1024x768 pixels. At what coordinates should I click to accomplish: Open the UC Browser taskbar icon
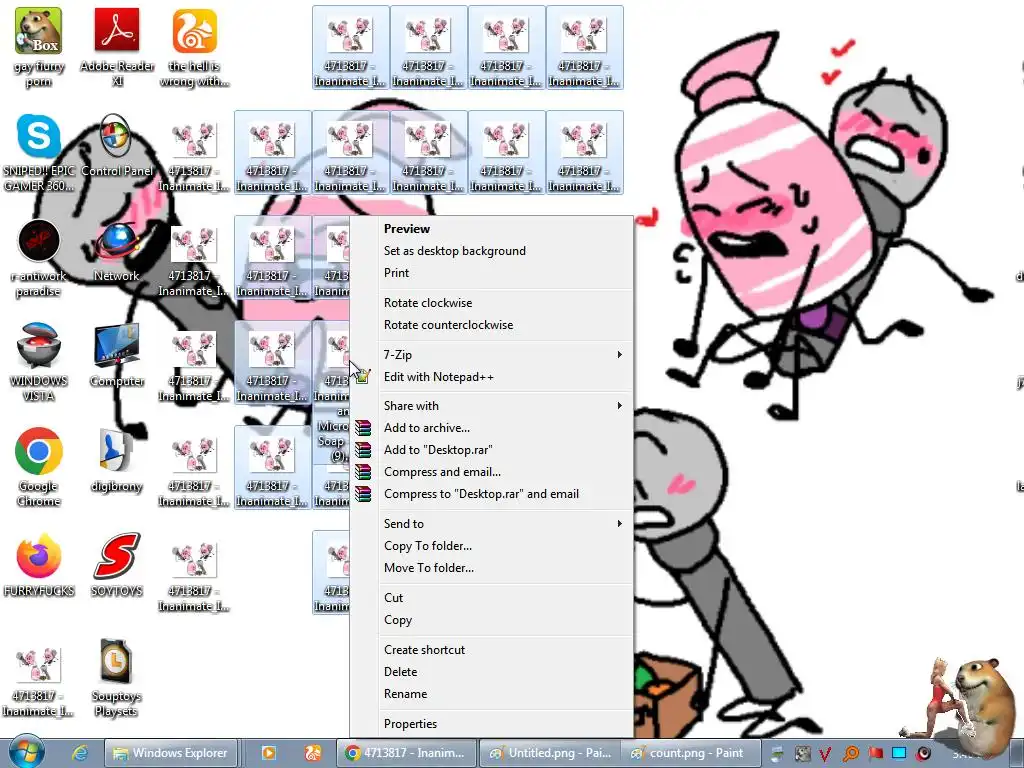tap(312, 753)
